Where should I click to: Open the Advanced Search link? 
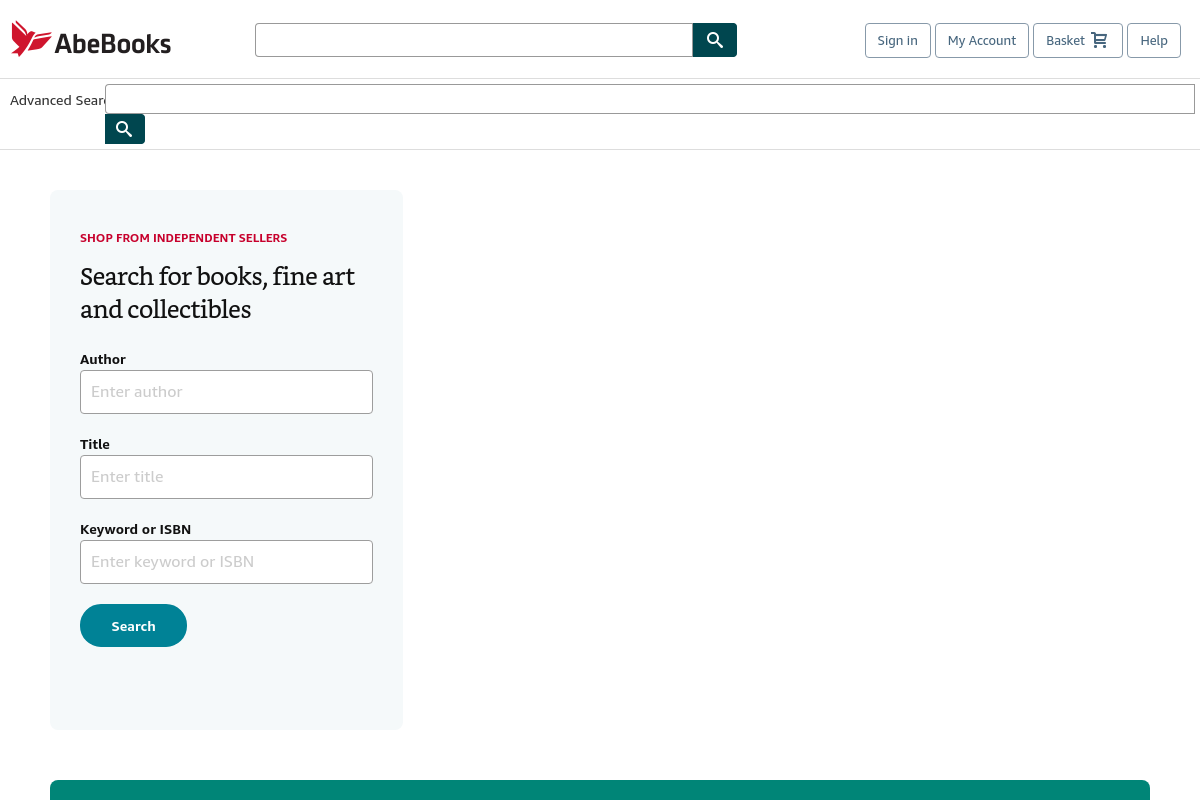[x=57, y=100]
